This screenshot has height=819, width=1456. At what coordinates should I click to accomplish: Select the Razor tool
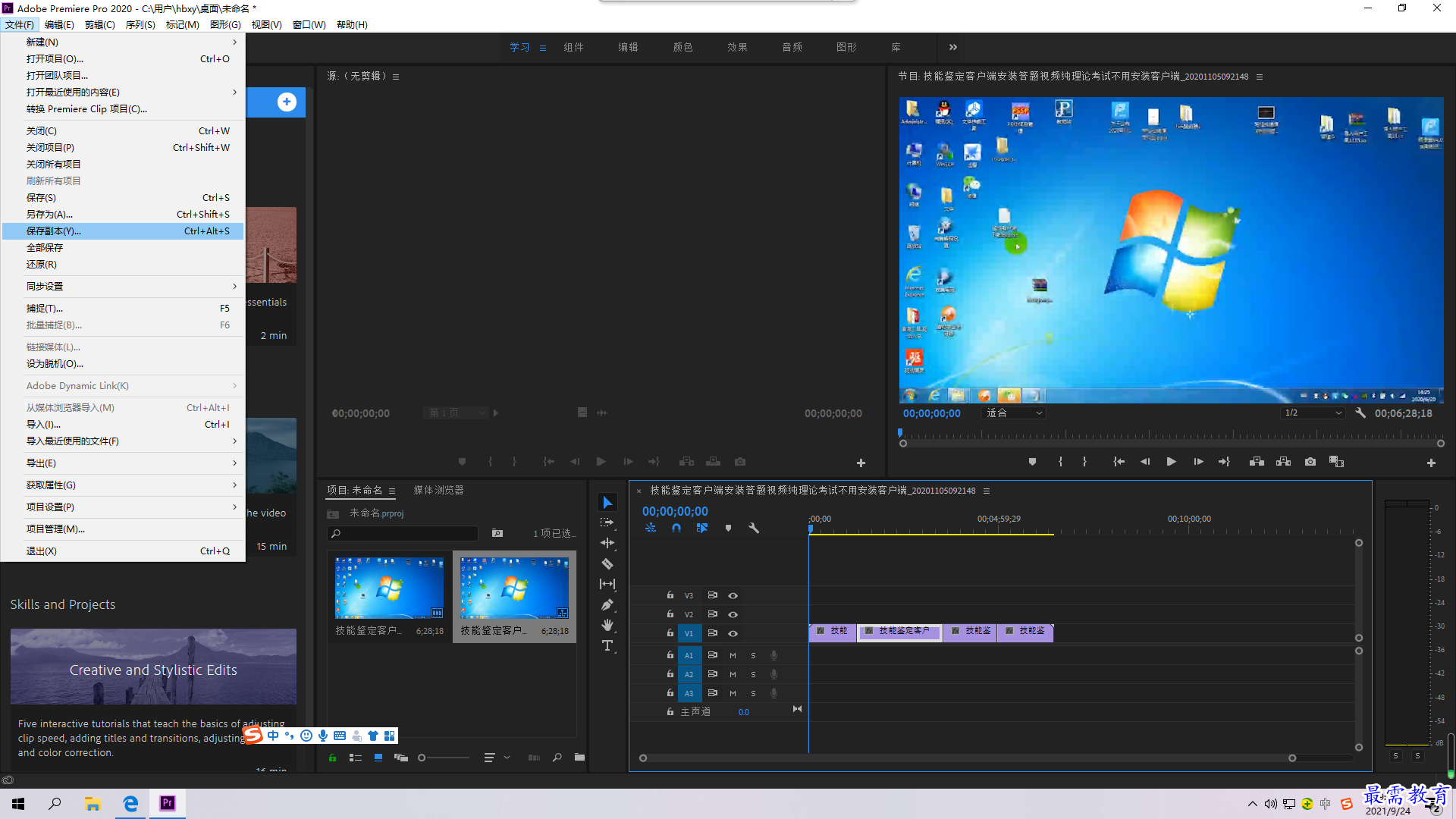pyautogui.click(x=607, y=563)
